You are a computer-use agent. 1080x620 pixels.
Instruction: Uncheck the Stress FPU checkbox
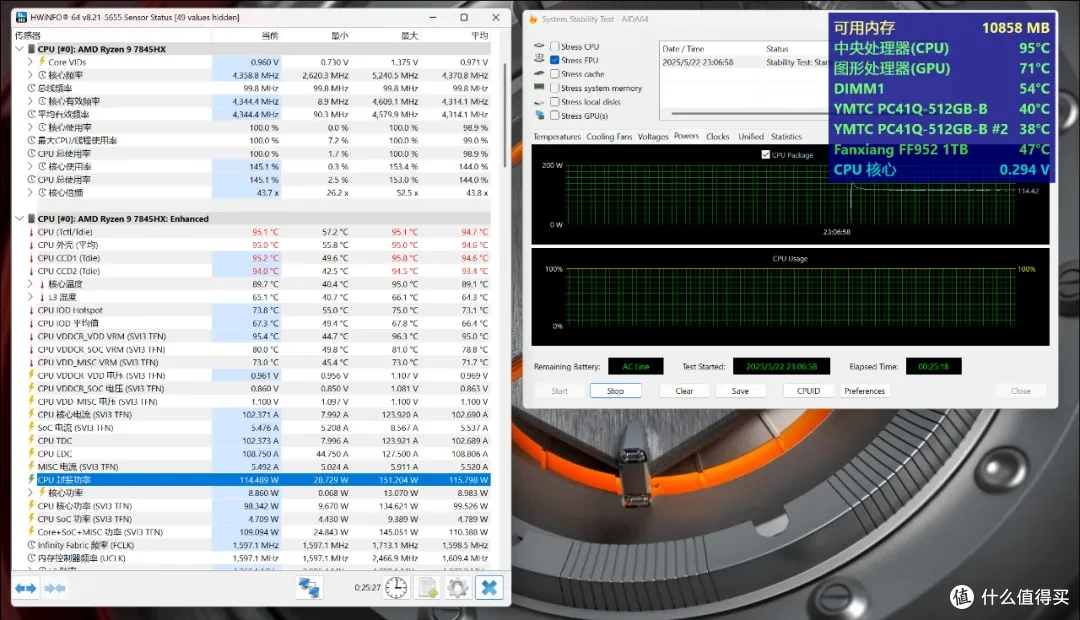[554, 60]
